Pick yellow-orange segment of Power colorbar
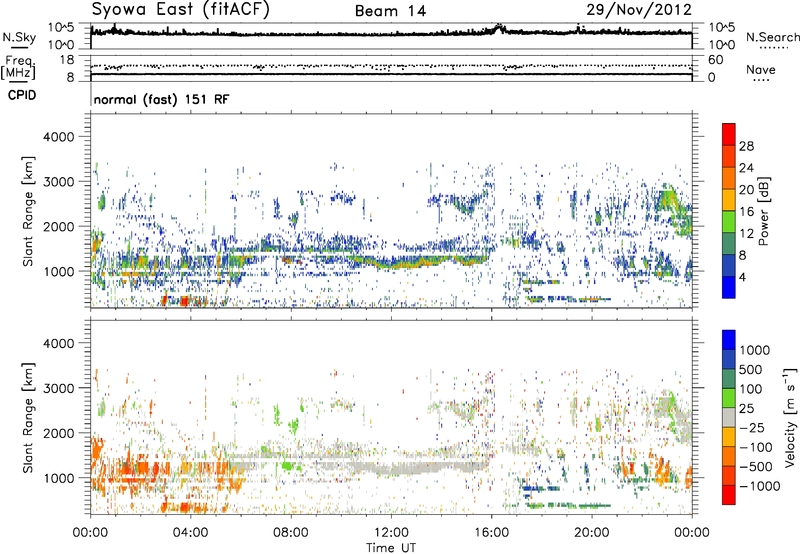 [x=729, y=200]
